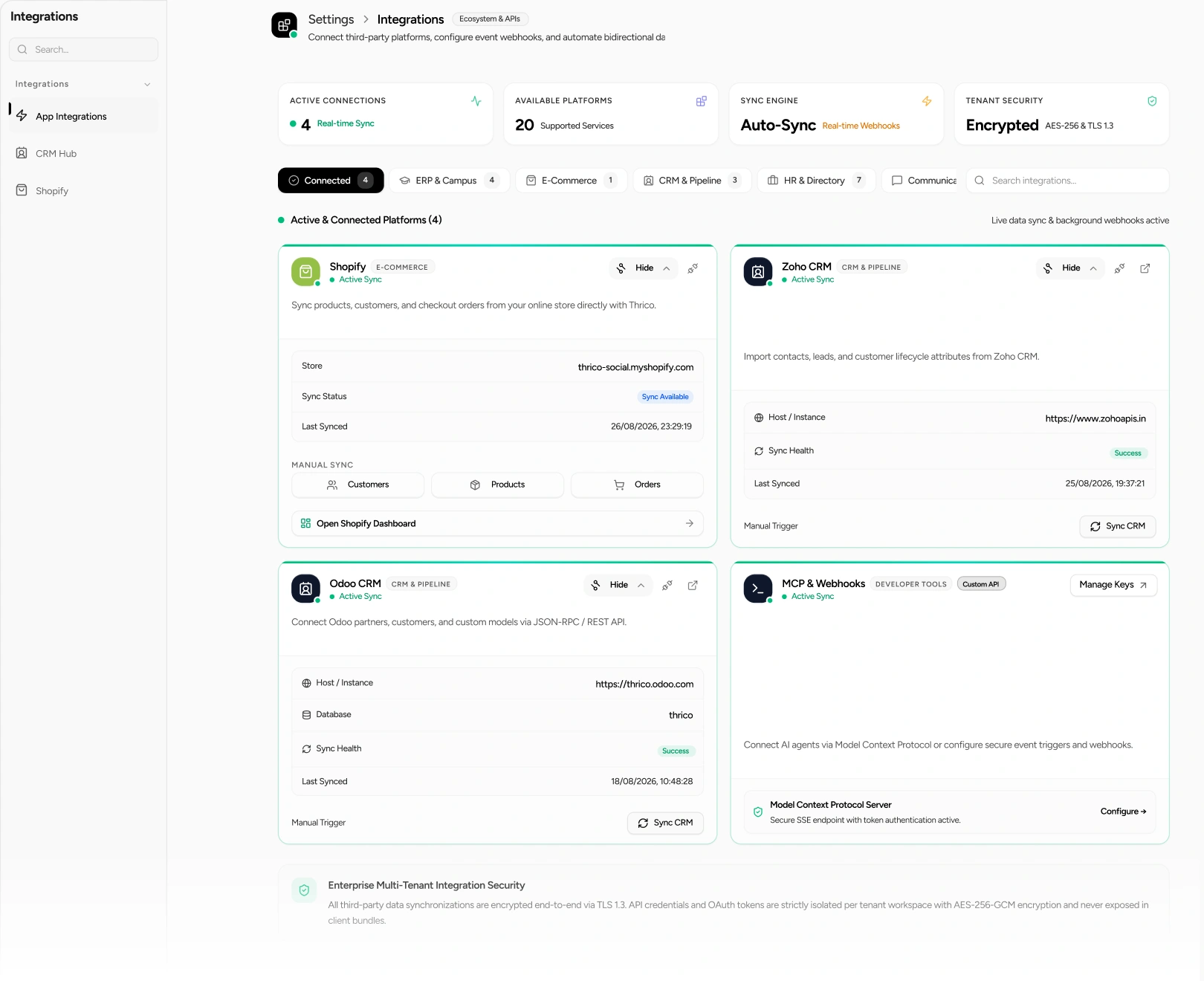Click the green Shopify logo on its card
This screenshot has height=981, width=1204.
[305, 272]
